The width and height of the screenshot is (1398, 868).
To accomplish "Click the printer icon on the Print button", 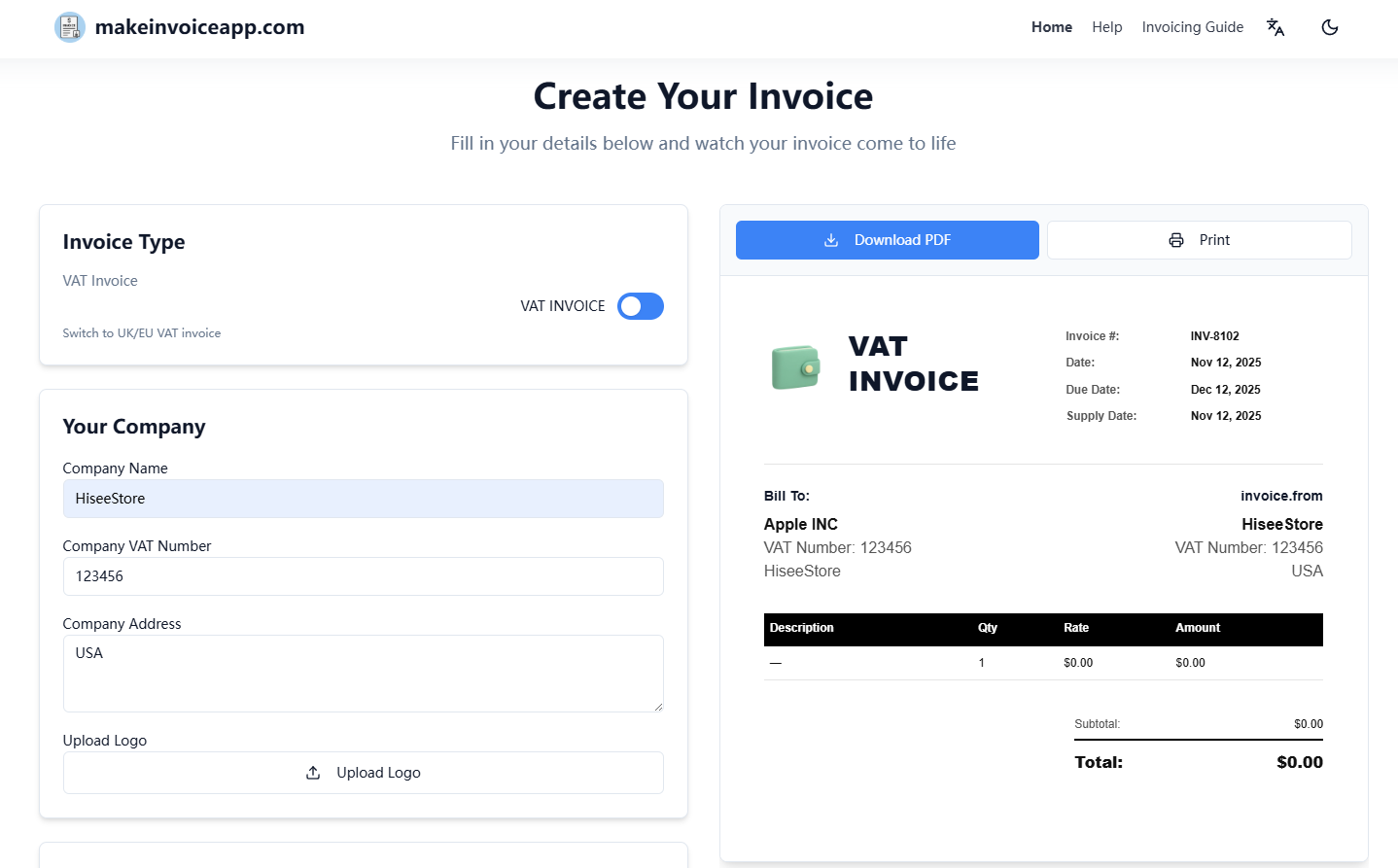I will tap(1175, 239).
